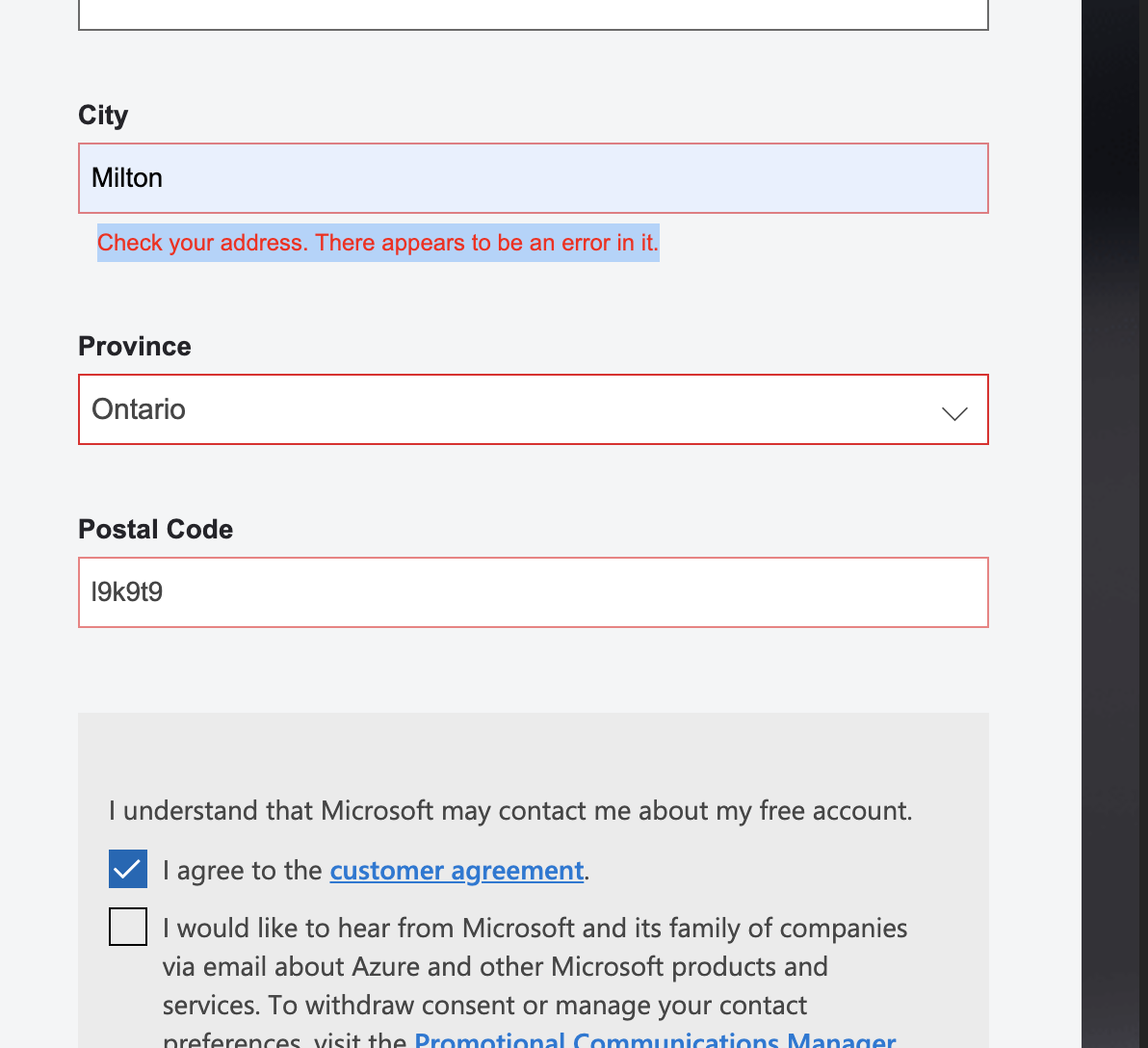Open the customer agreement link
This screenshot has width=1148, height=1048.
click(457, 871)
